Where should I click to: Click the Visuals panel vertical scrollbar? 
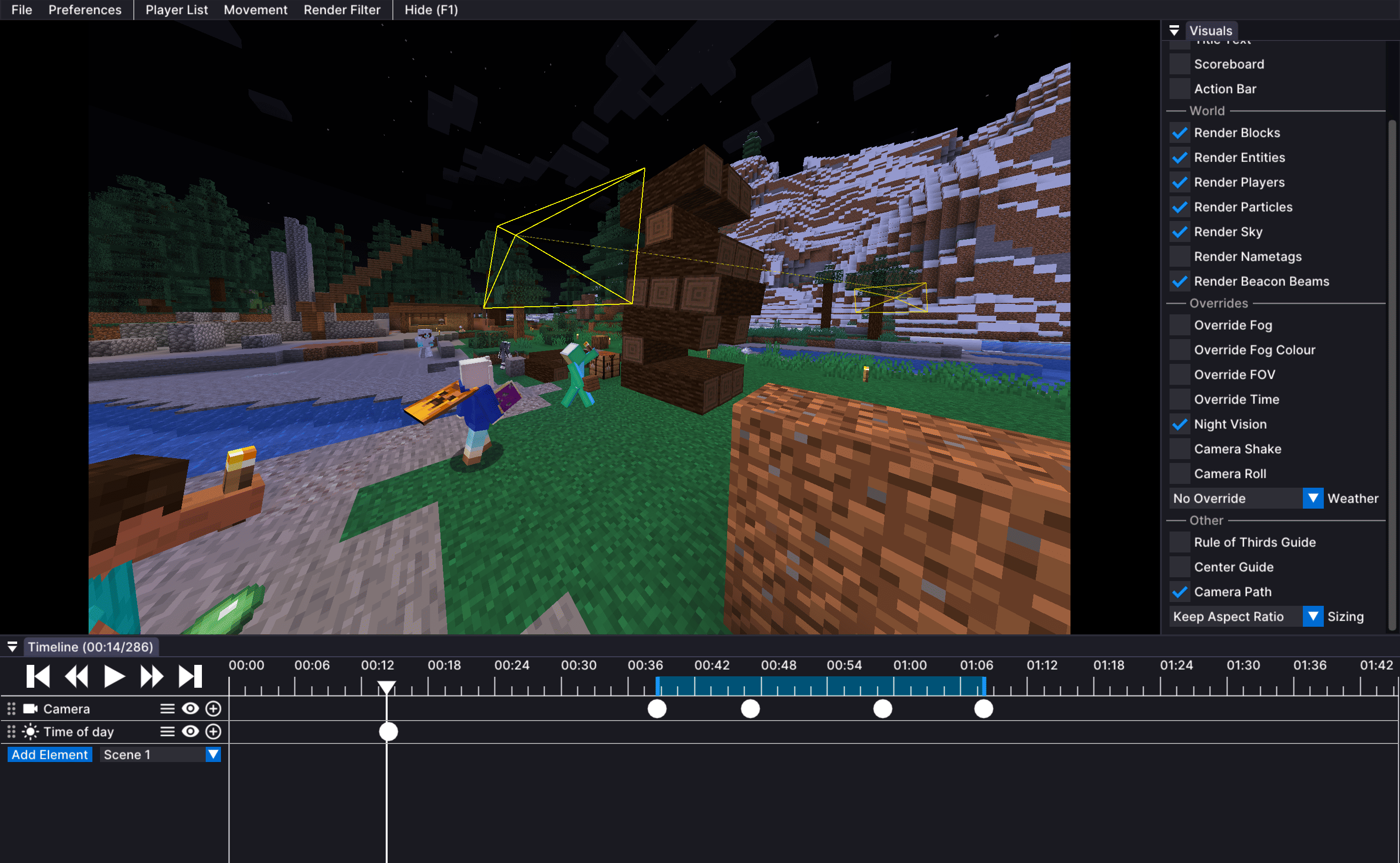1392,374
